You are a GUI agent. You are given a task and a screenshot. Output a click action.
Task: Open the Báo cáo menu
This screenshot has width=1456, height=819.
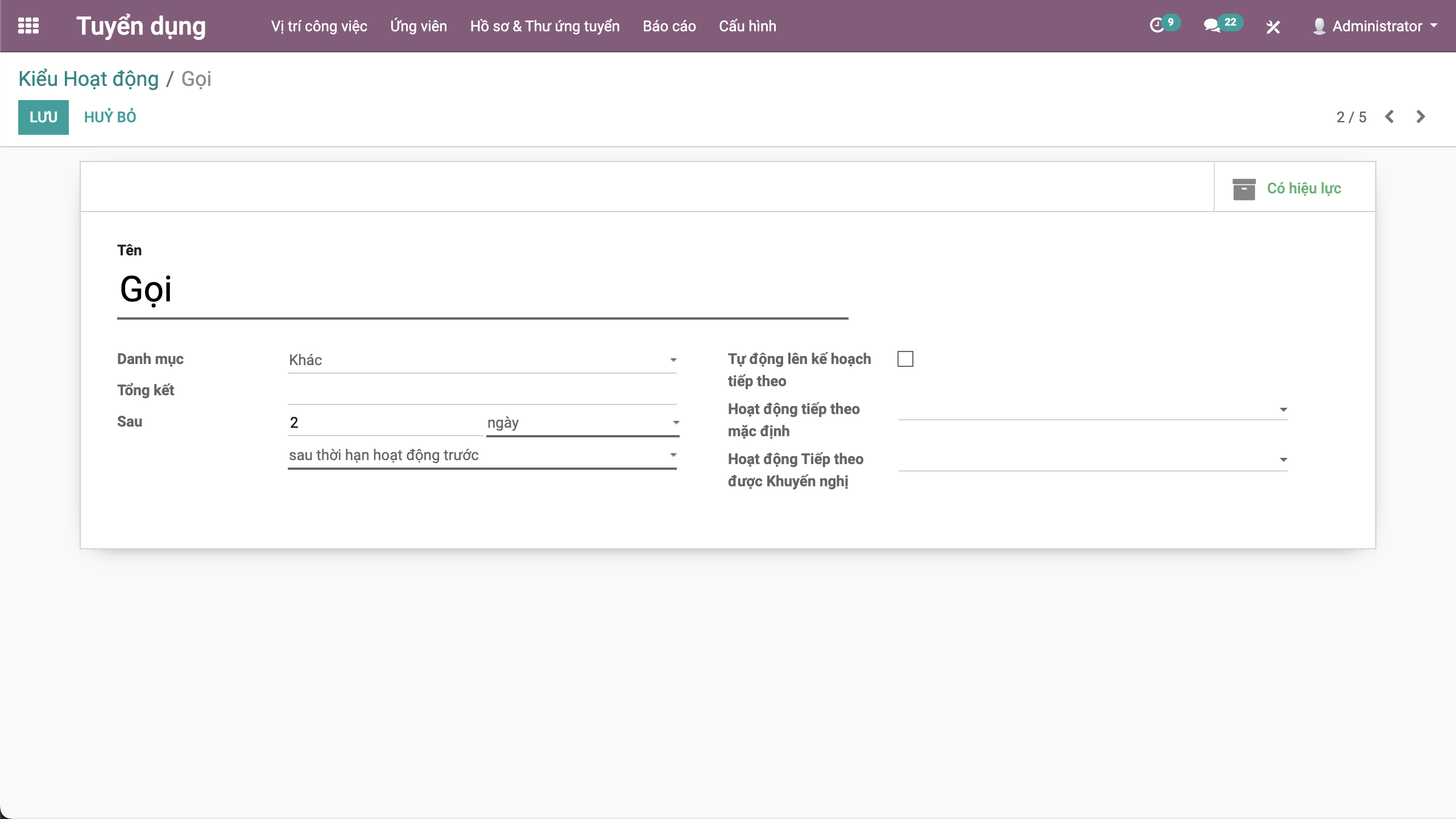(x=669, y=26)
